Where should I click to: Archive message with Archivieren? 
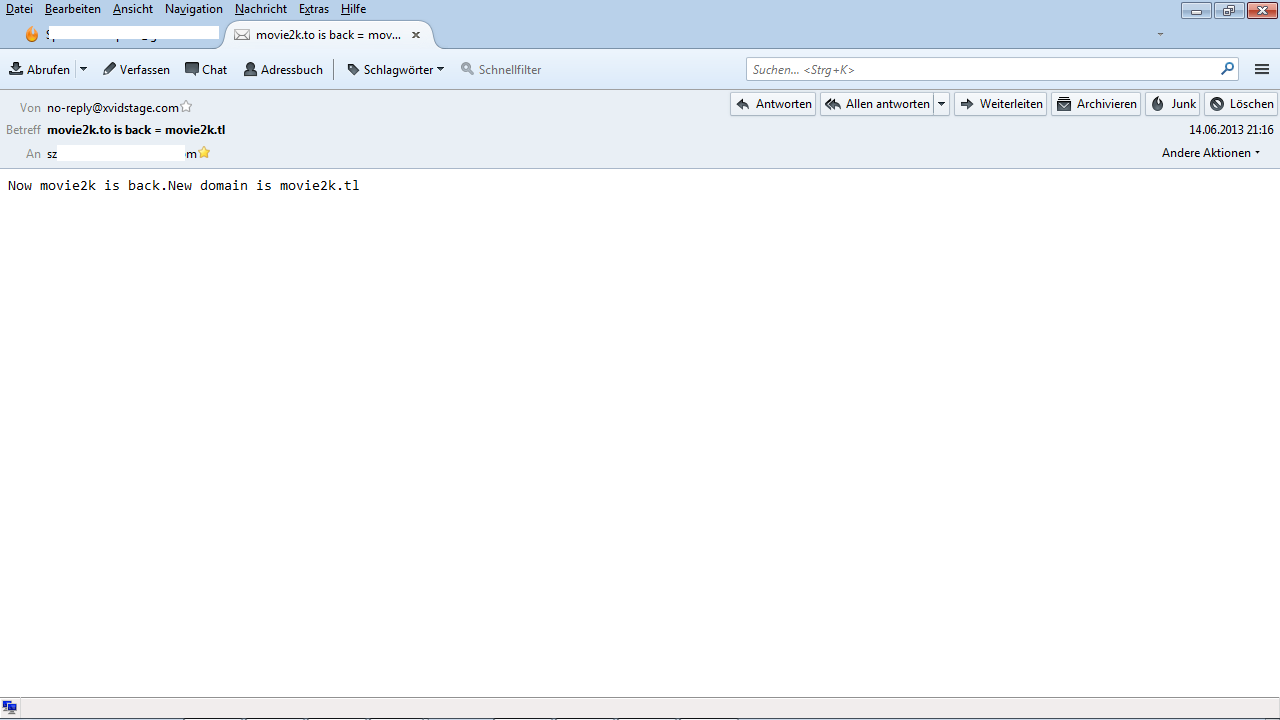point(1096,104)
